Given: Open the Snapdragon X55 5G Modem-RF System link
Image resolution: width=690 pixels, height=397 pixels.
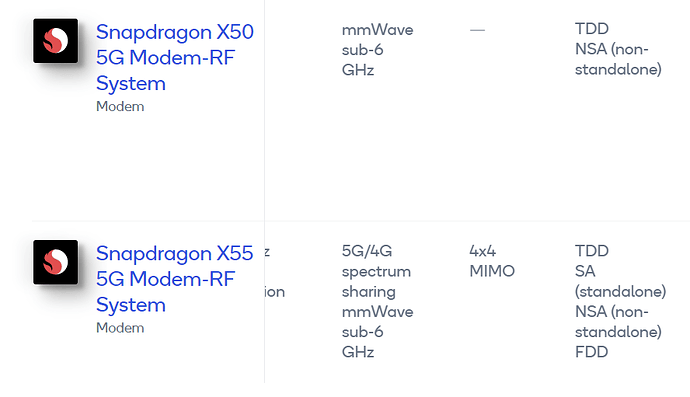Looking at the screenshot, I should [x=175, y=279].
